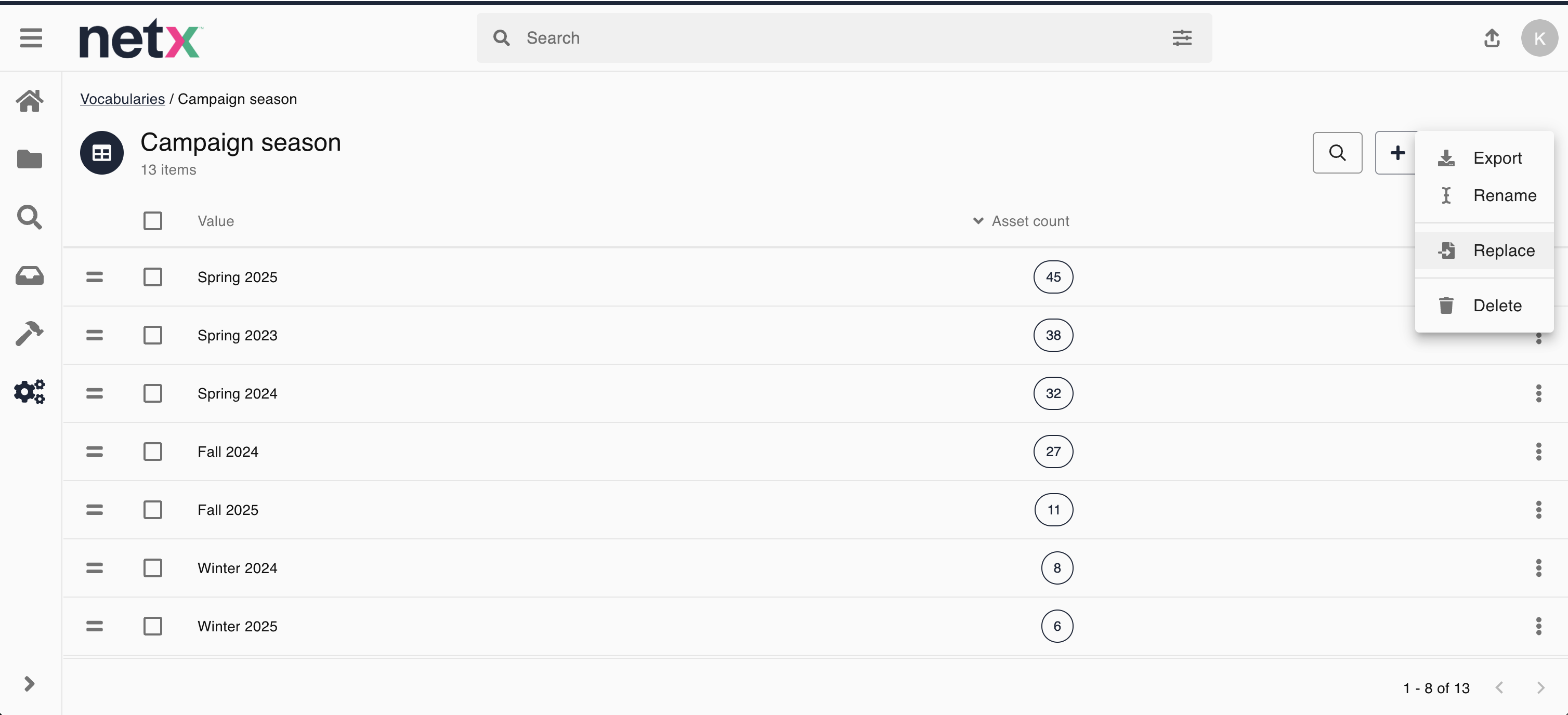Open Winter 2024 row options menu
Image resolution: width=1568 pixels, height=715 pixels.
(1538, 568)
